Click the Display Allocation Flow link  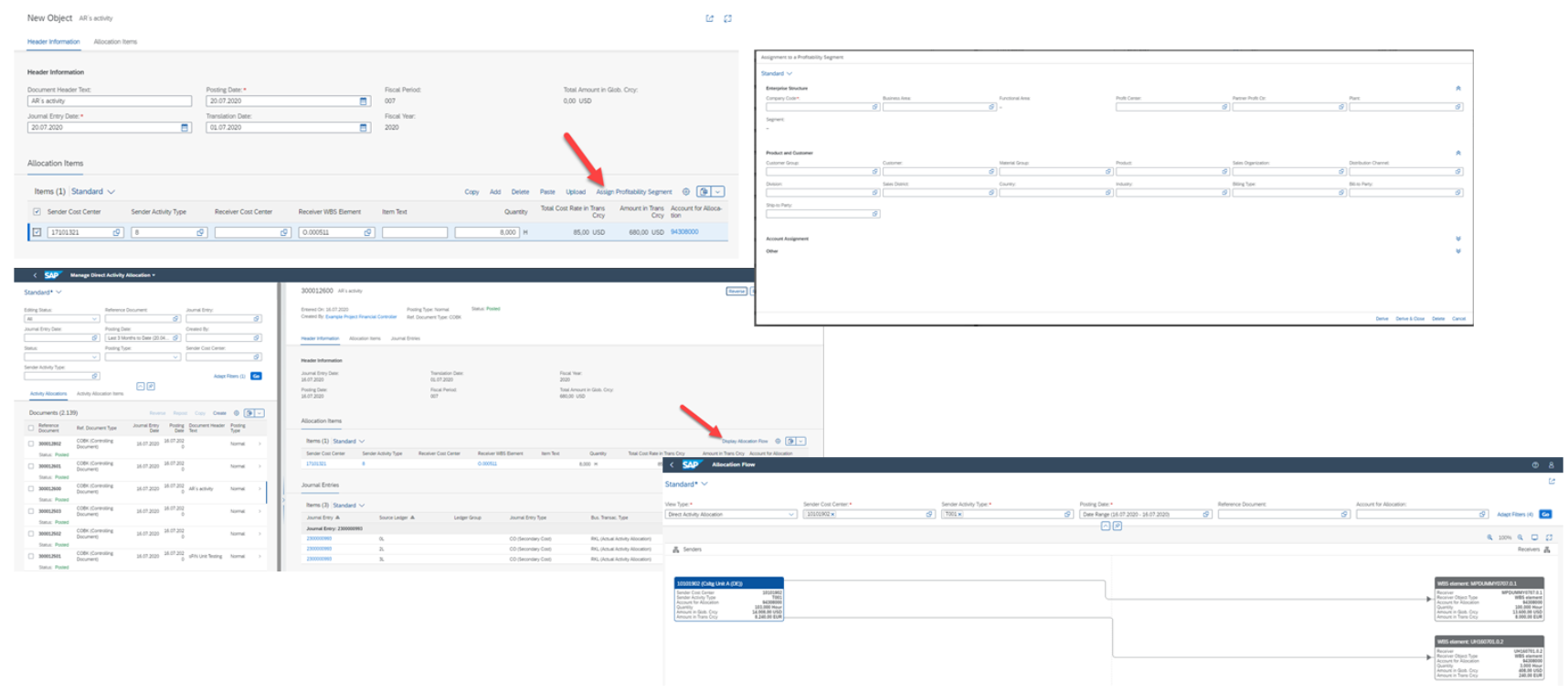click(745, 442)
